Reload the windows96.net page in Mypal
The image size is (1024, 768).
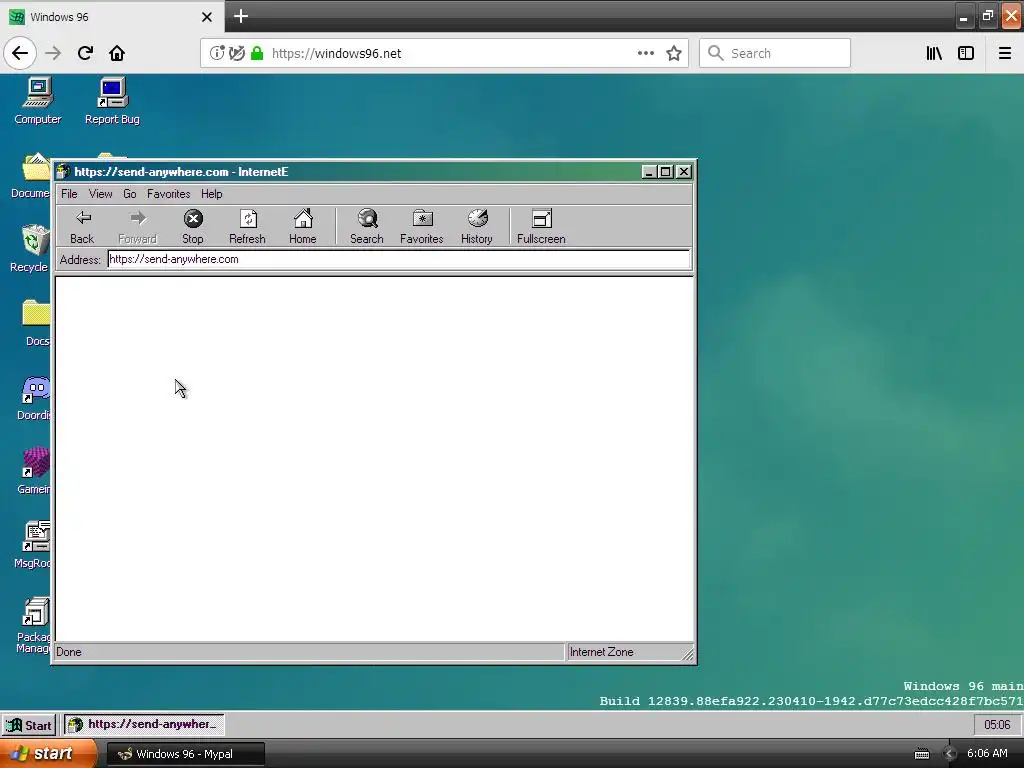pyautogui.click(x=85, y=53)
